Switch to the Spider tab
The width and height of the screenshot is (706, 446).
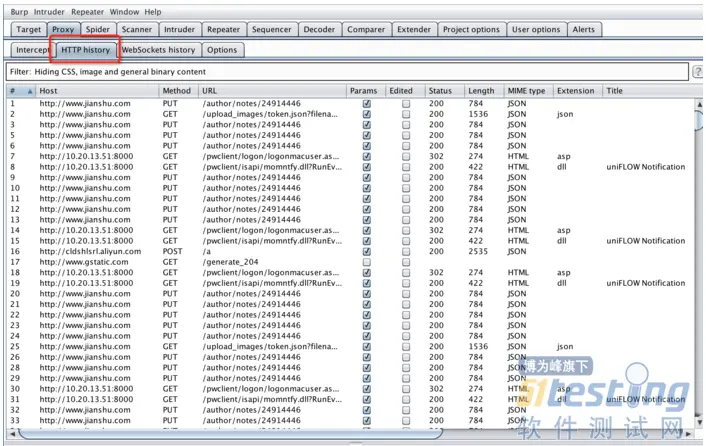coord(98,29)
